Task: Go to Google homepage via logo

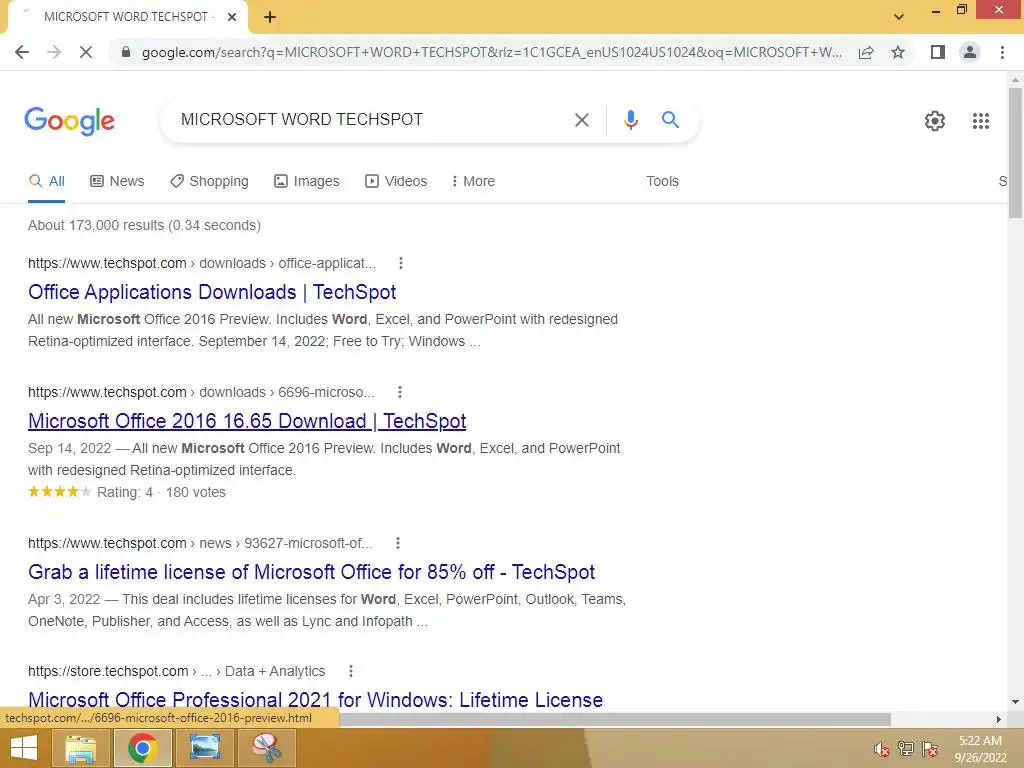Action: tap(69, 120)
